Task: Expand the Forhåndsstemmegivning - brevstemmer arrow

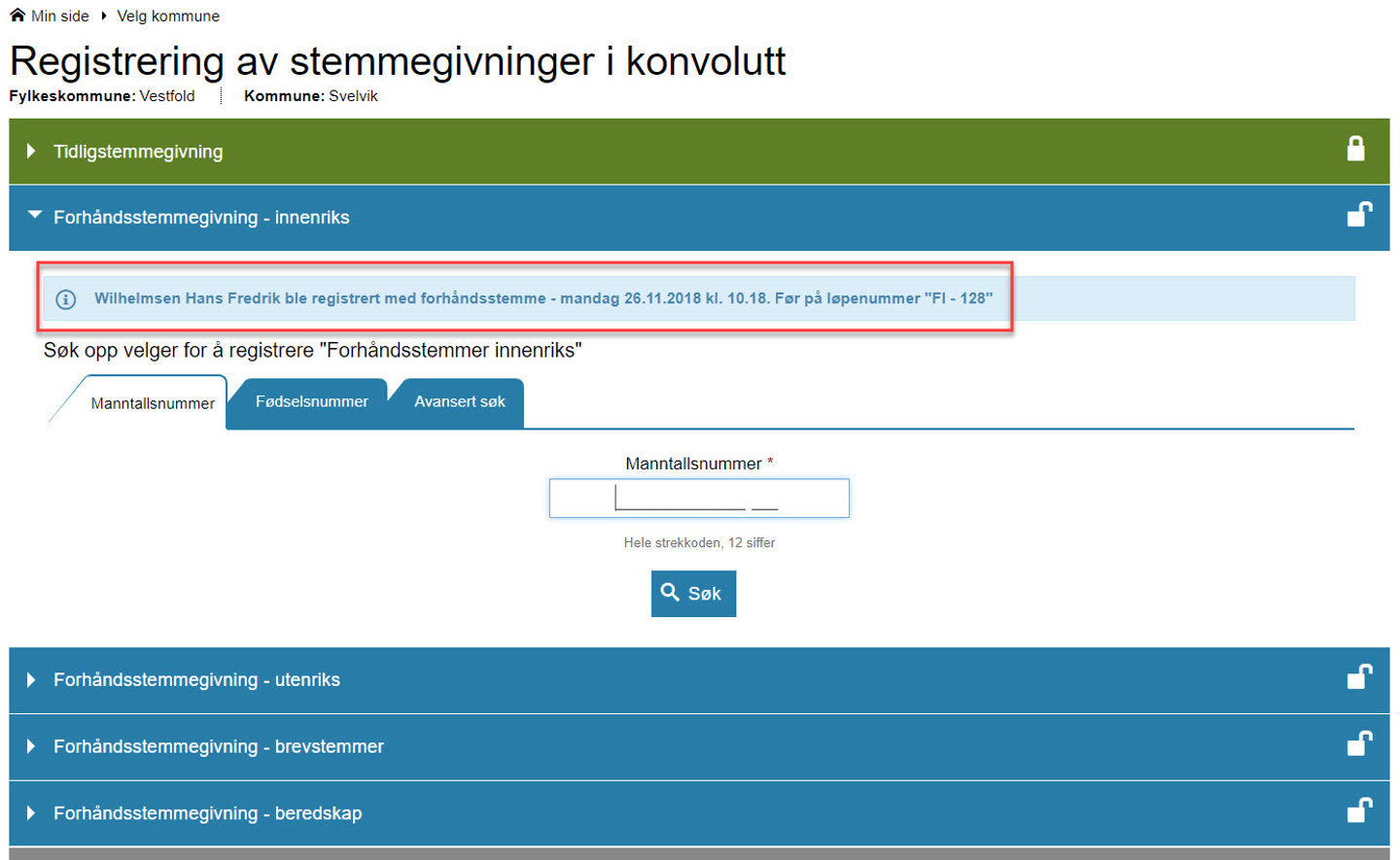Action: (31, 746)
